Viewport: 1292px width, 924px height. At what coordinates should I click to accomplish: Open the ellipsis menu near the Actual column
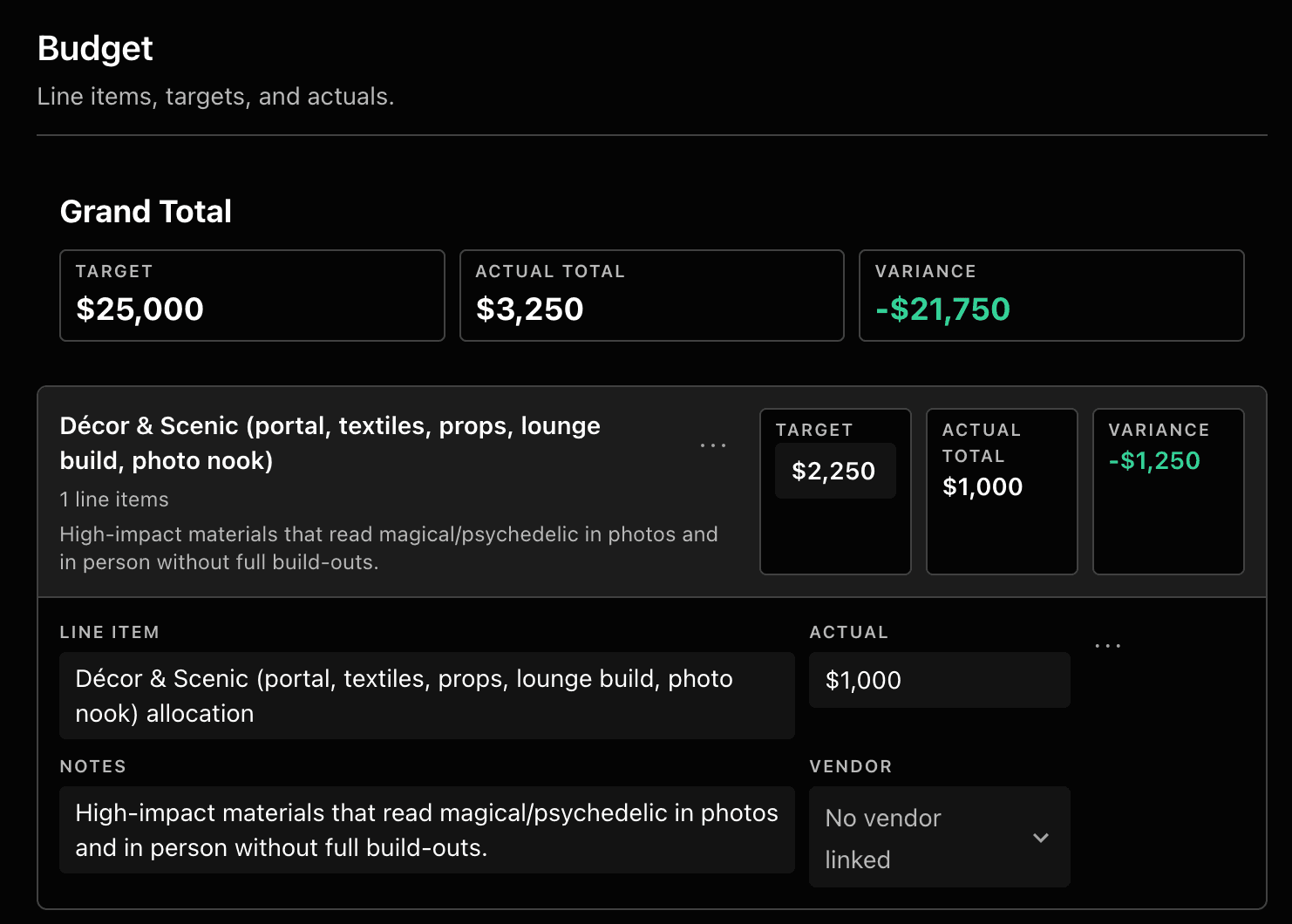(1107, 645)
